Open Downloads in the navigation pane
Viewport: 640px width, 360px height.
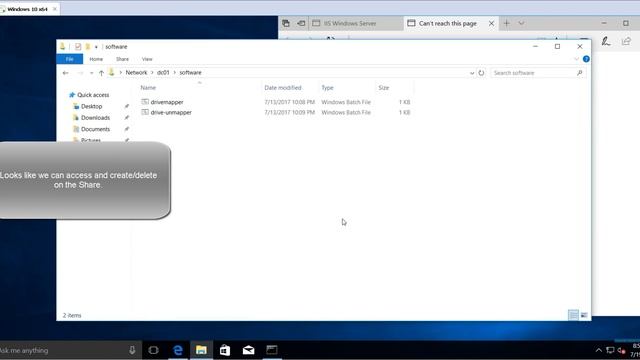[x=96, y=118]
